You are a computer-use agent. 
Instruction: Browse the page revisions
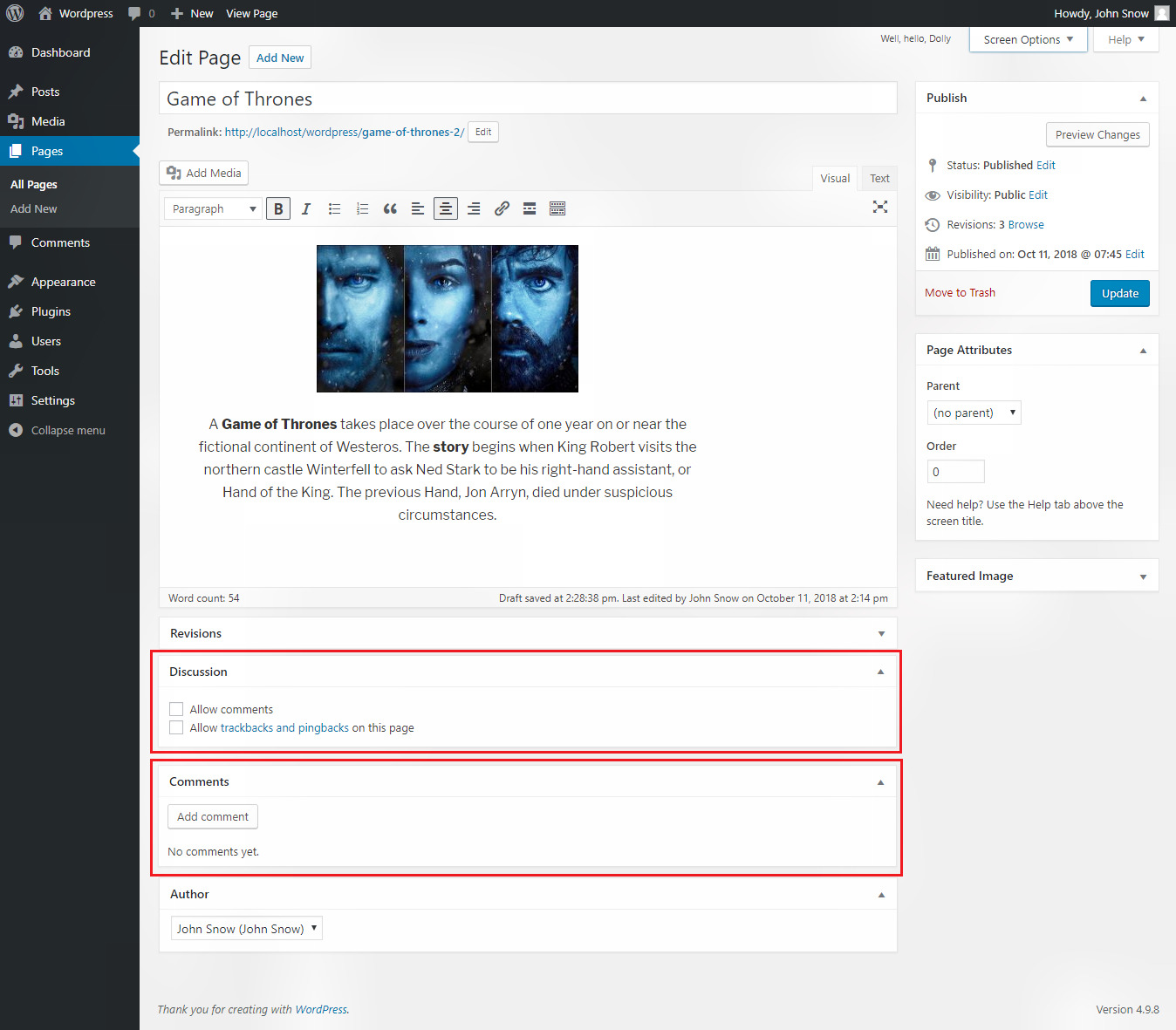[x=1026, y=224]
